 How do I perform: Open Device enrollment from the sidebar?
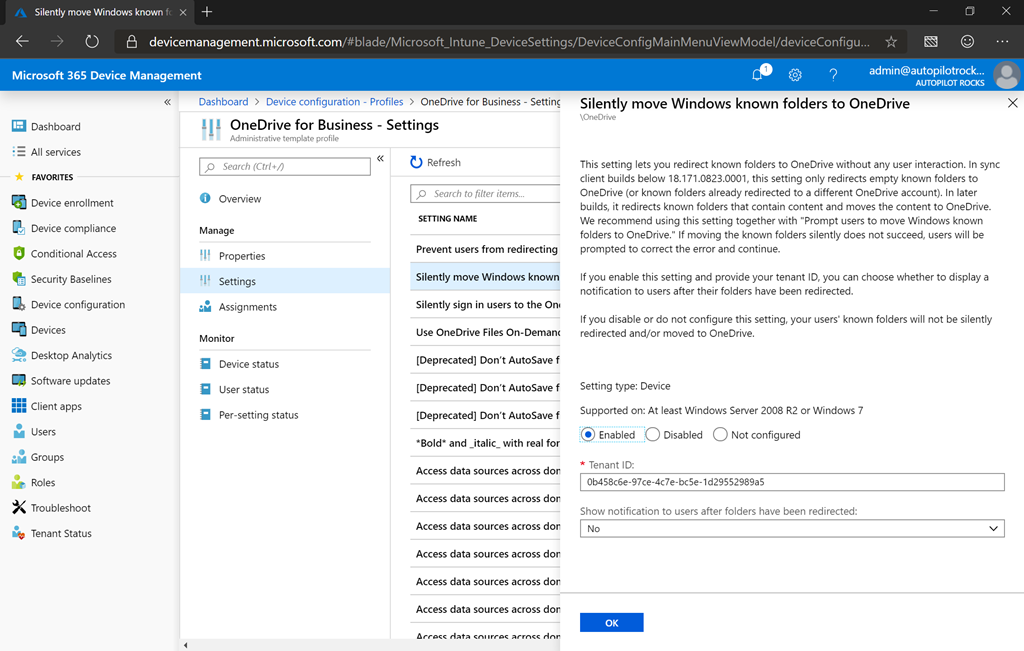click(72, 203)
